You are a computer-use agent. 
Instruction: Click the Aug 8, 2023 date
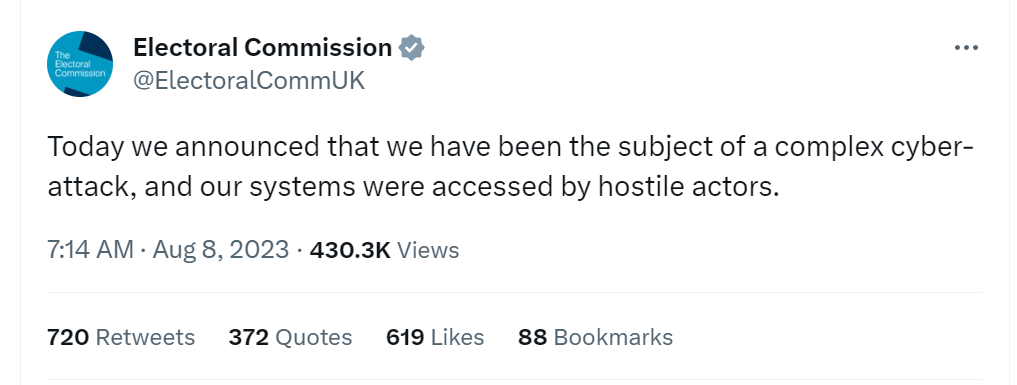coord(221,250)
